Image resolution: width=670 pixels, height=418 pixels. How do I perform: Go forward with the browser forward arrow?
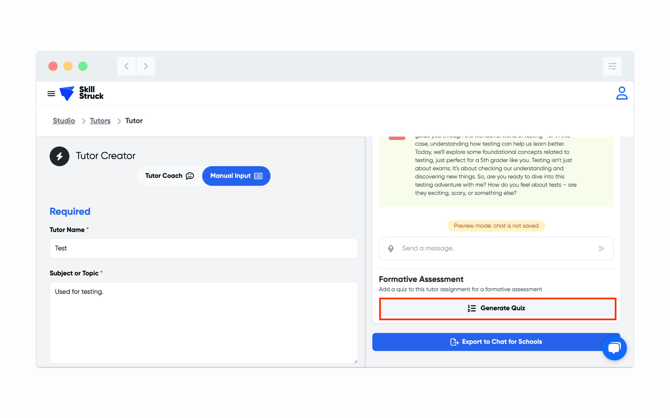[146, 66]
